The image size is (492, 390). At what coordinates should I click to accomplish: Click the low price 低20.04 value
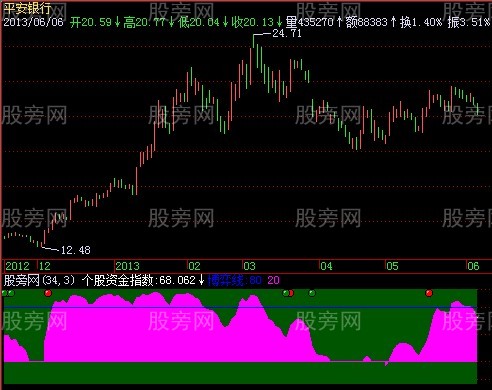click(x=202, y=22)
